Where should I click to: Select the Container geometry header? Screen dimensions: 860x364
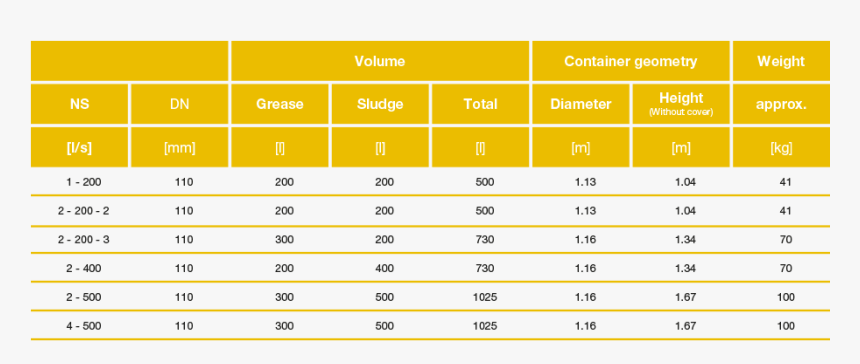click(x=631, y=61)
